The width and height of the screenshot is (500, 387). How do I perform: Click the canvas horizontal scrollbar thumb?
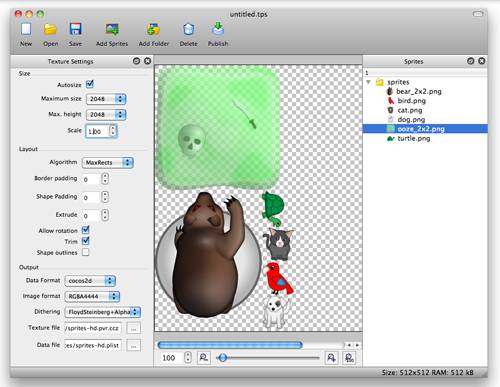pos(230,345)
